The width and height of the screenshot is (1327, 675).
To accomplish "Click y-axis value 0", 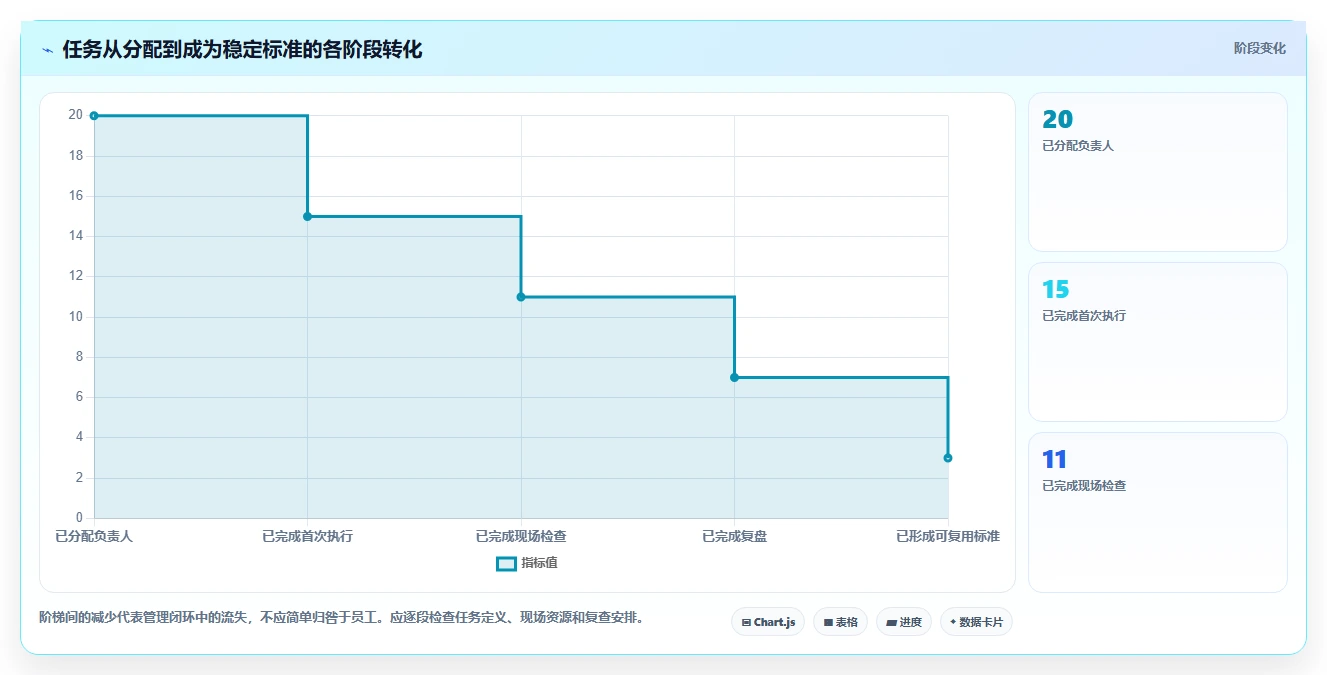I will click(x=79, y=518).
